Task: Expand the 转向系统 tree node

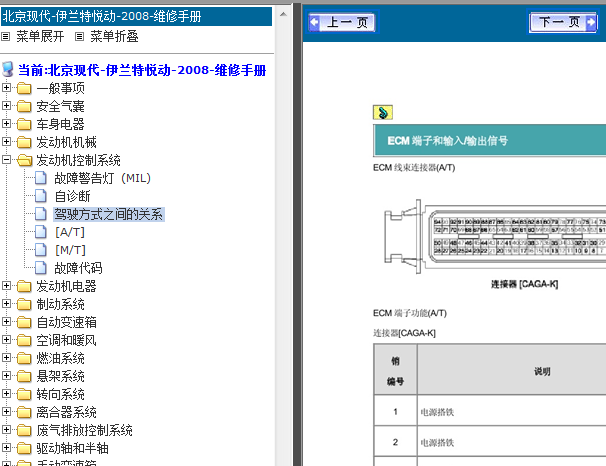Action: [x=6, y=393]
